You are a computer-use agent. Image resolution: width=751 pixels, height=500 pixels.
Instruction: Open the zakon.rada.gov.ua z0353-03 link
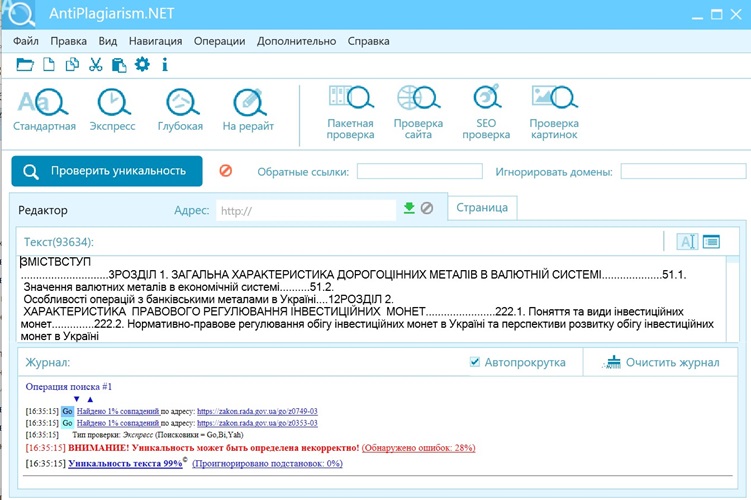(x=257, y=423)
